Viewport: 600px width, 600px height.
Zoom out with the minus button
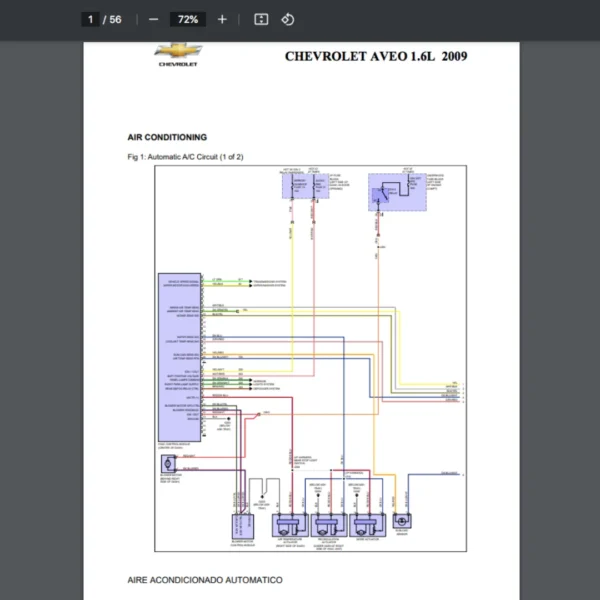coord(153,20)
